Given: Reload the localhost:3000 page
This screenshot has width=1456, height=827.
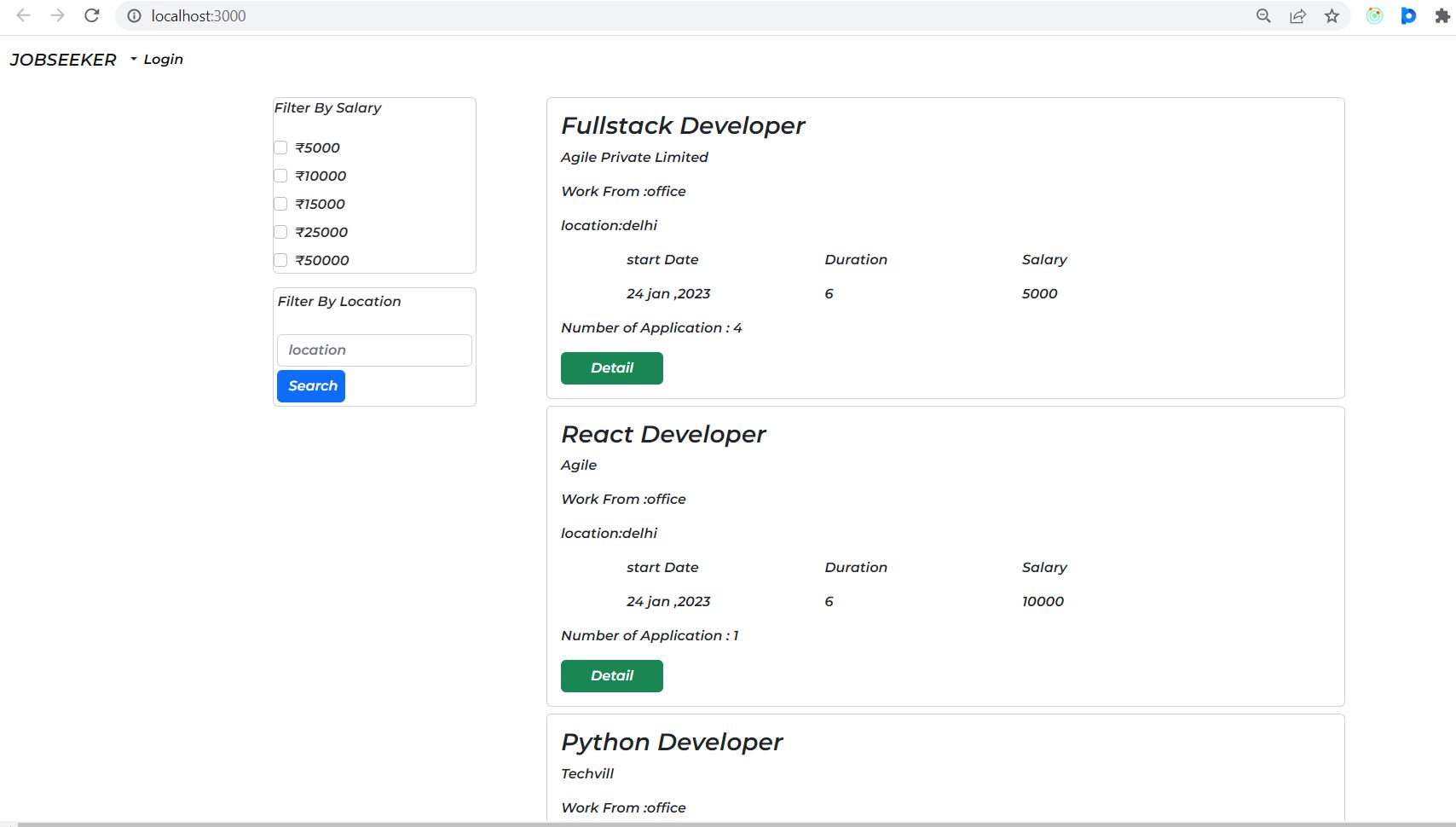Looking at the screenshot, I should (x=90, y=14).
